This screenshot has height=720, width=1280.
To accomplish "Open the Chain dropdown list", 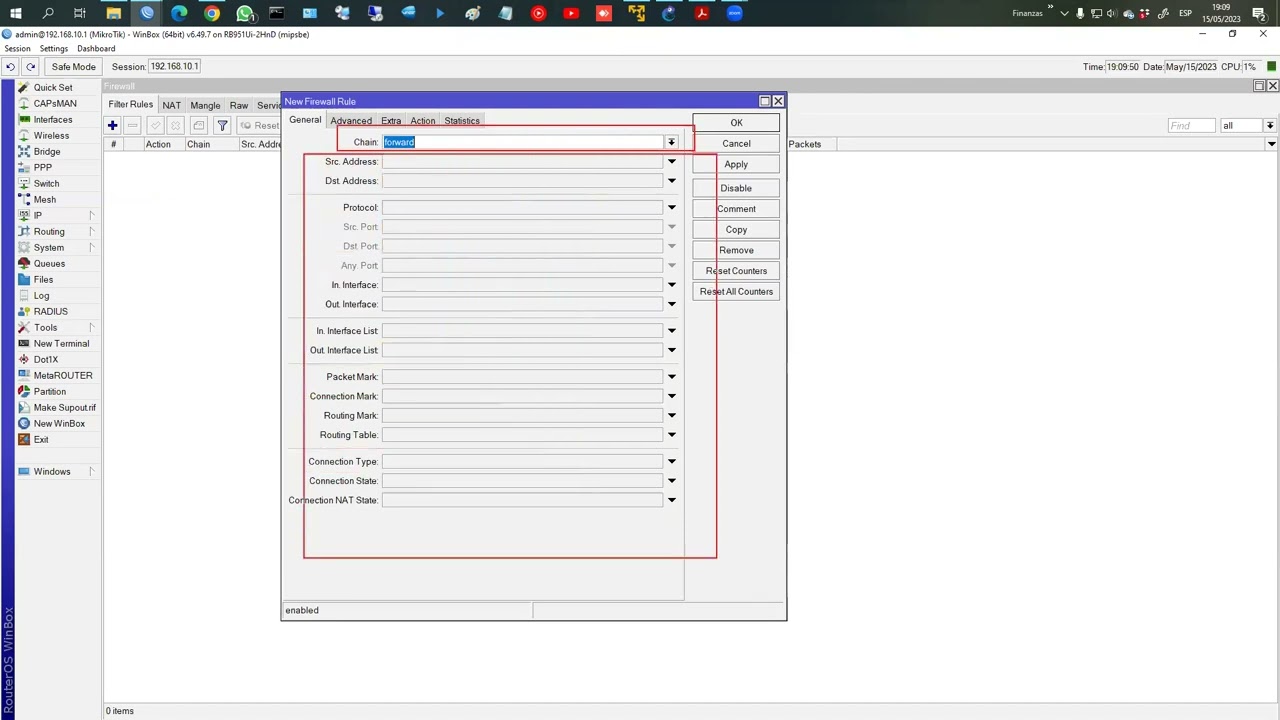I will (672, 142).
